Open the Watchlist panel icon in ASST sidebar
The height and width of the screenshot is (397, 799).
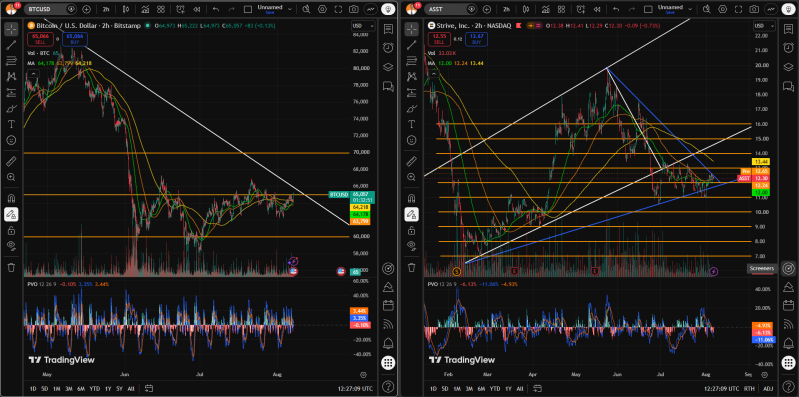(x=788, y=29)
